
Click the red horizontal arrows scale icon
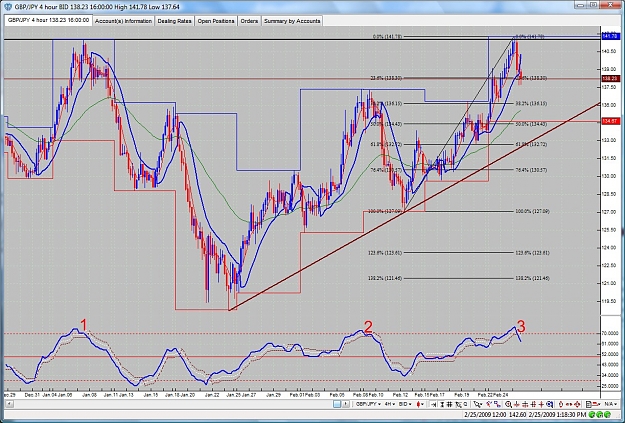click(569, 404)
